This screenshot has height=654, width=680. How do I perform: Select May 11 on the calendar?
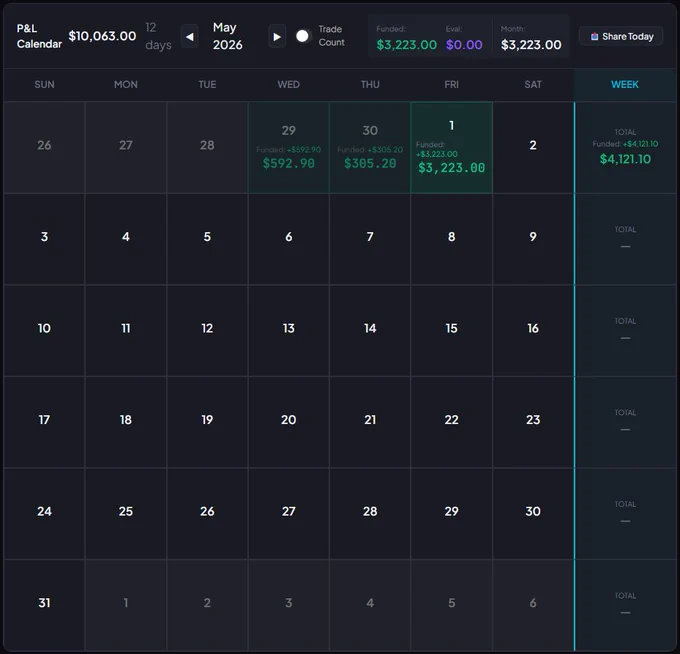click(126, 330)
